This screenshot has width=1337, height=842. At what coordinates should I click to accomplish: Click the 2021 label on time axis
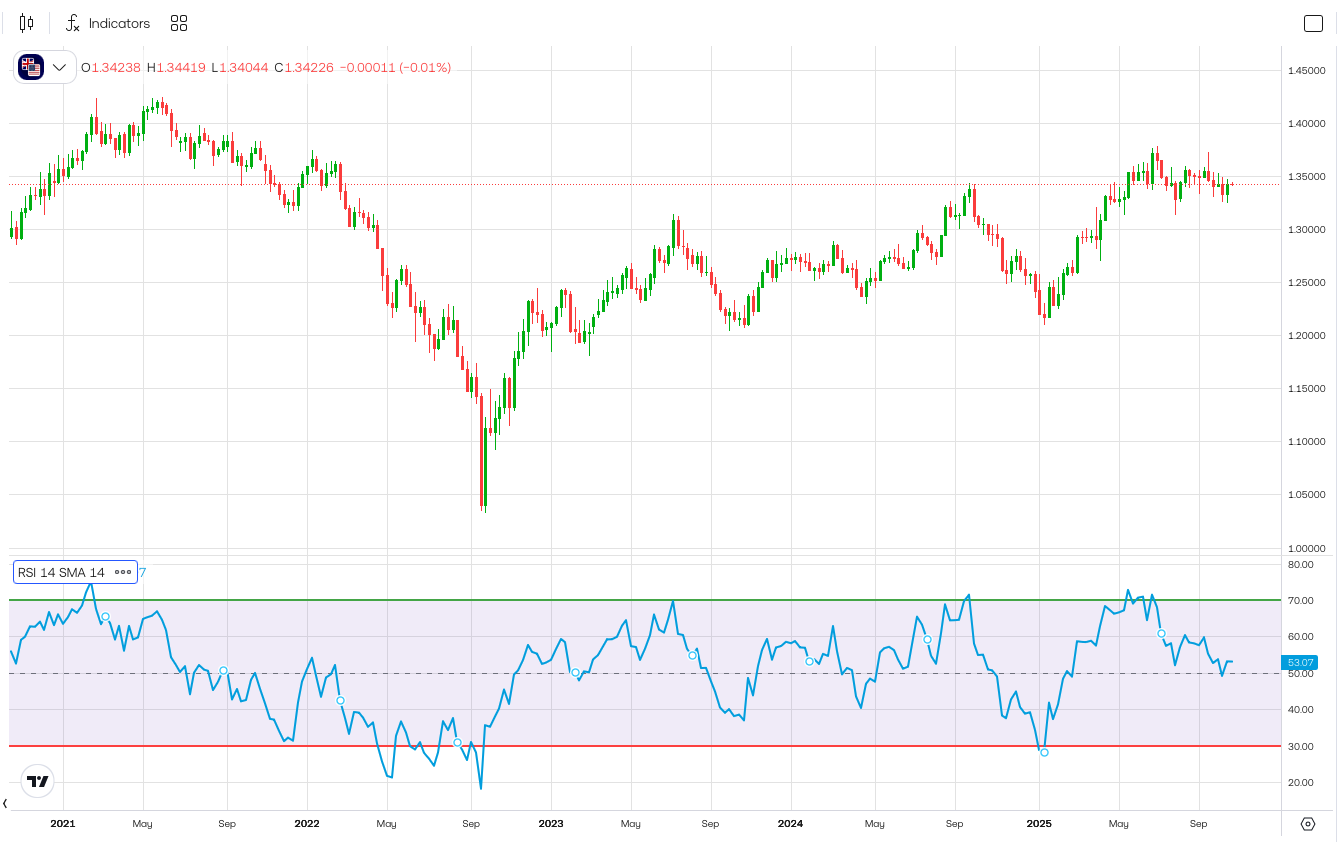pos(63,824)
